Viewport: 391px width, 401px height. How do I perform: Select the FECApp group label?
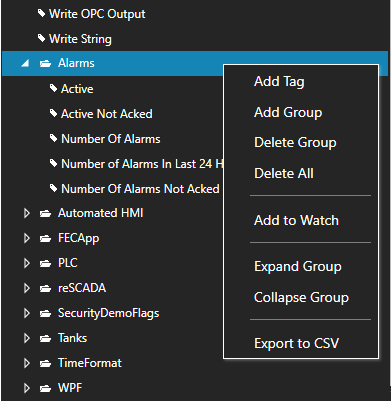tap(79, 239)
